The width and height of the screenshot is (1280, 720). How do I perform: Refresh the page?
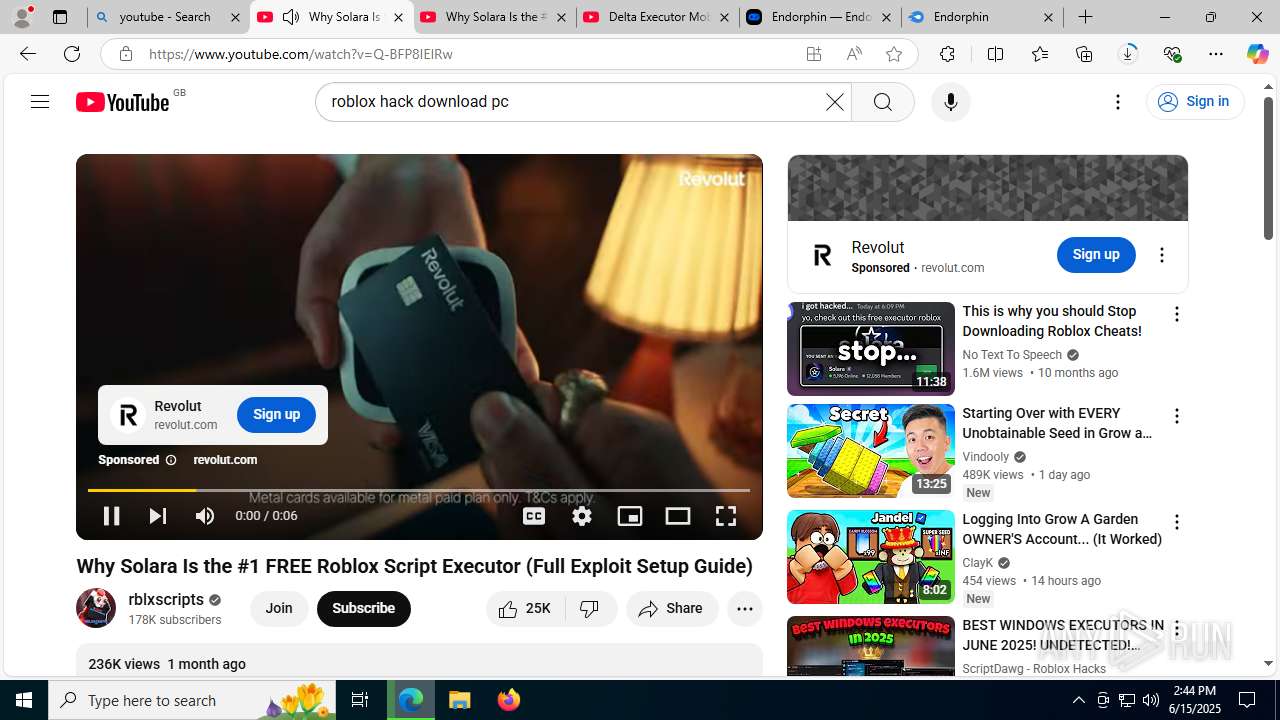(72, 54)
